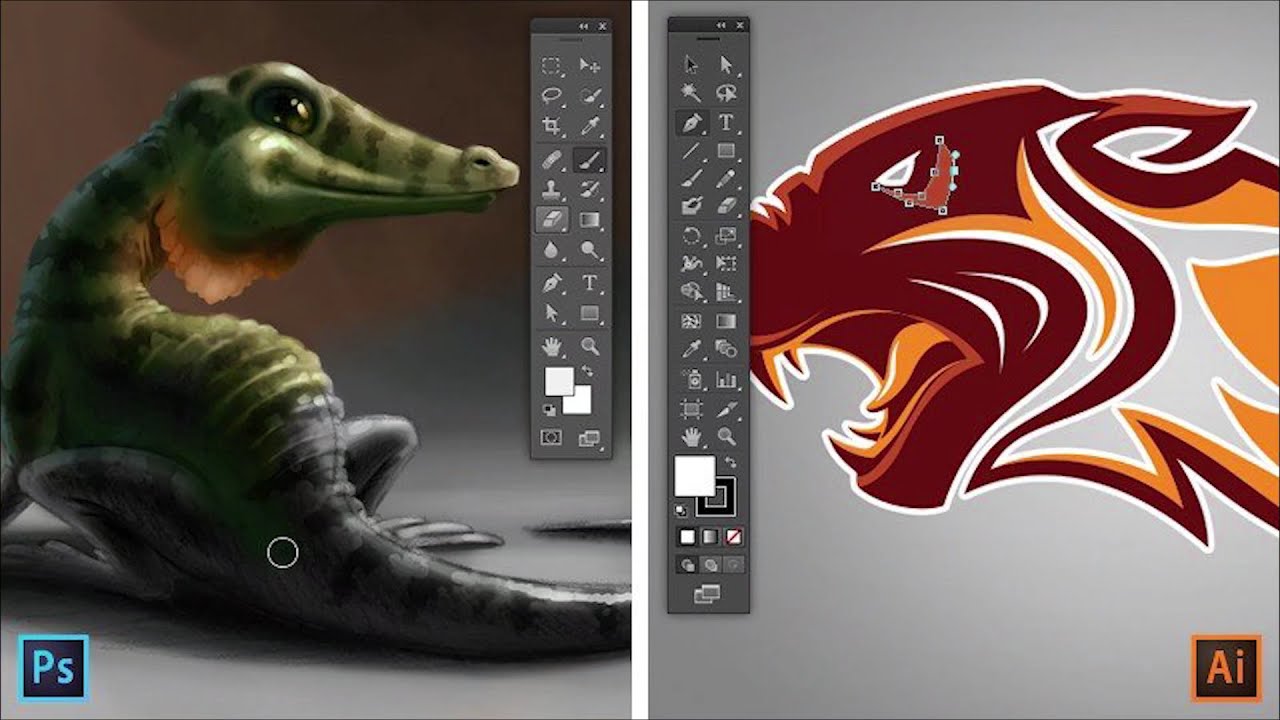Select the Move tool in Photoshop
This screenshot has height=720, width=1280.
590,66
